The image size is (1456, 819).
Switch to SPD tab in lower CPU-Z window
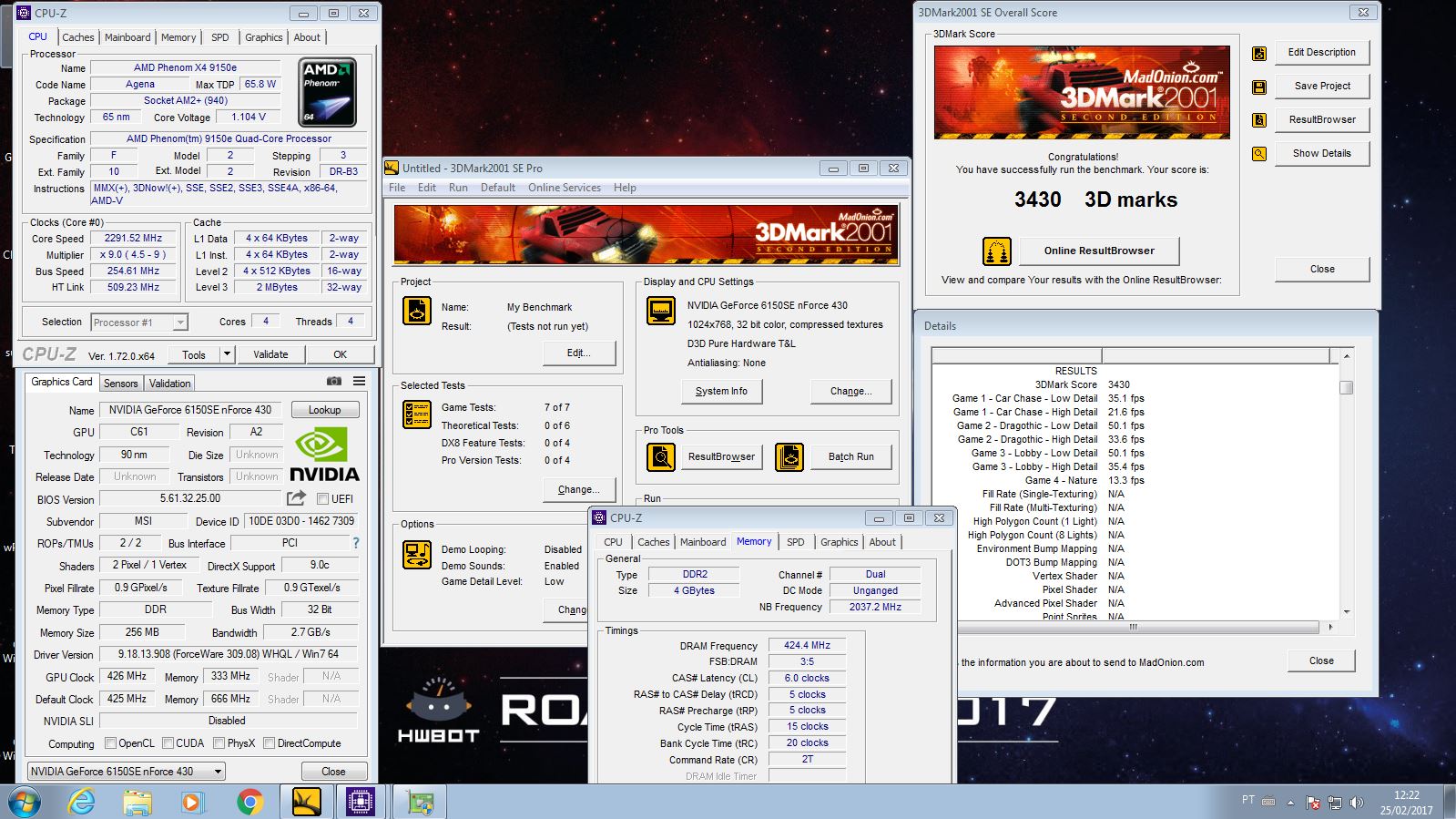point(796,542)
